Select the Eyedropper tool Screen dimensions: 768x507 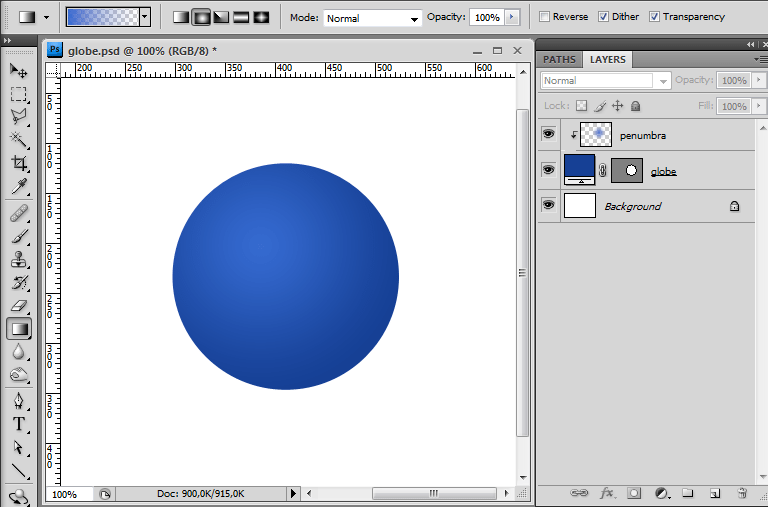(x=19, y=187)
